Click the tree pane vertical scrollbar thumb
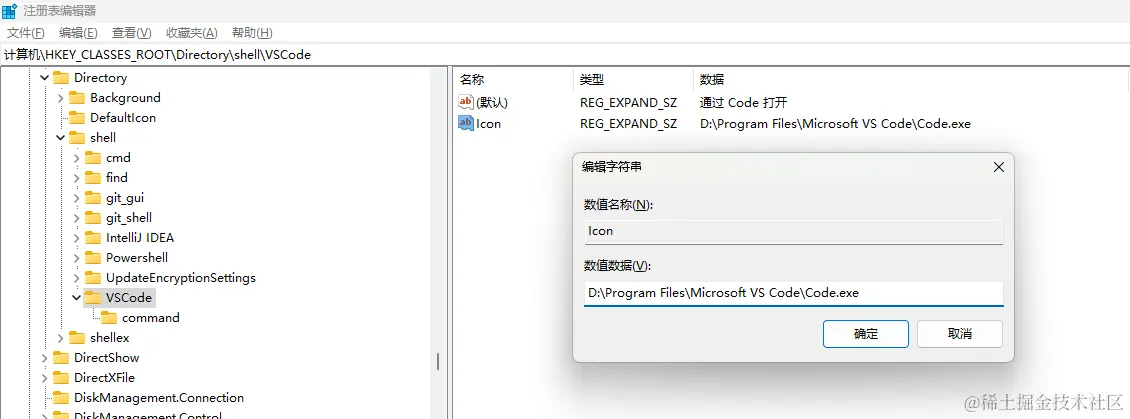 coord(438,361)
